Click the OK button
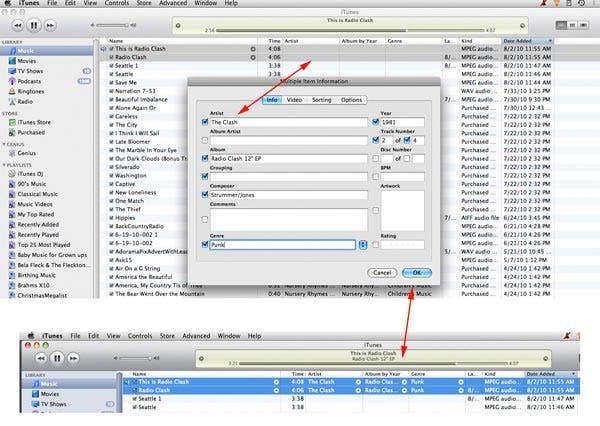 pos(417,273)
